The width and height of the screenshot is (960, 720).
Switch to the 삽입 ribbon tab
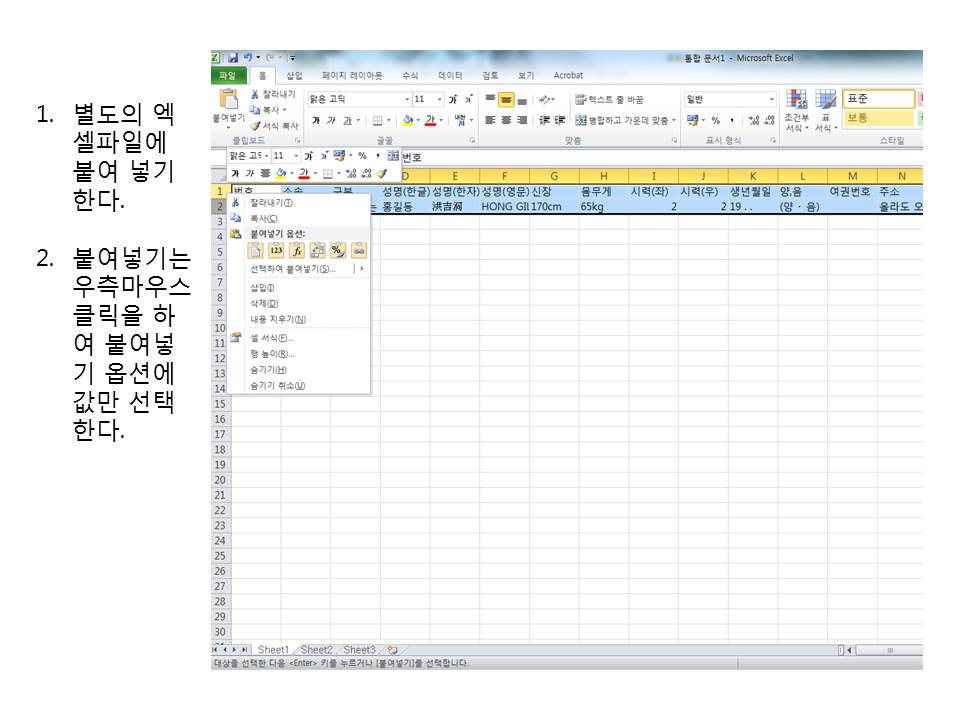tap(293, 75)
